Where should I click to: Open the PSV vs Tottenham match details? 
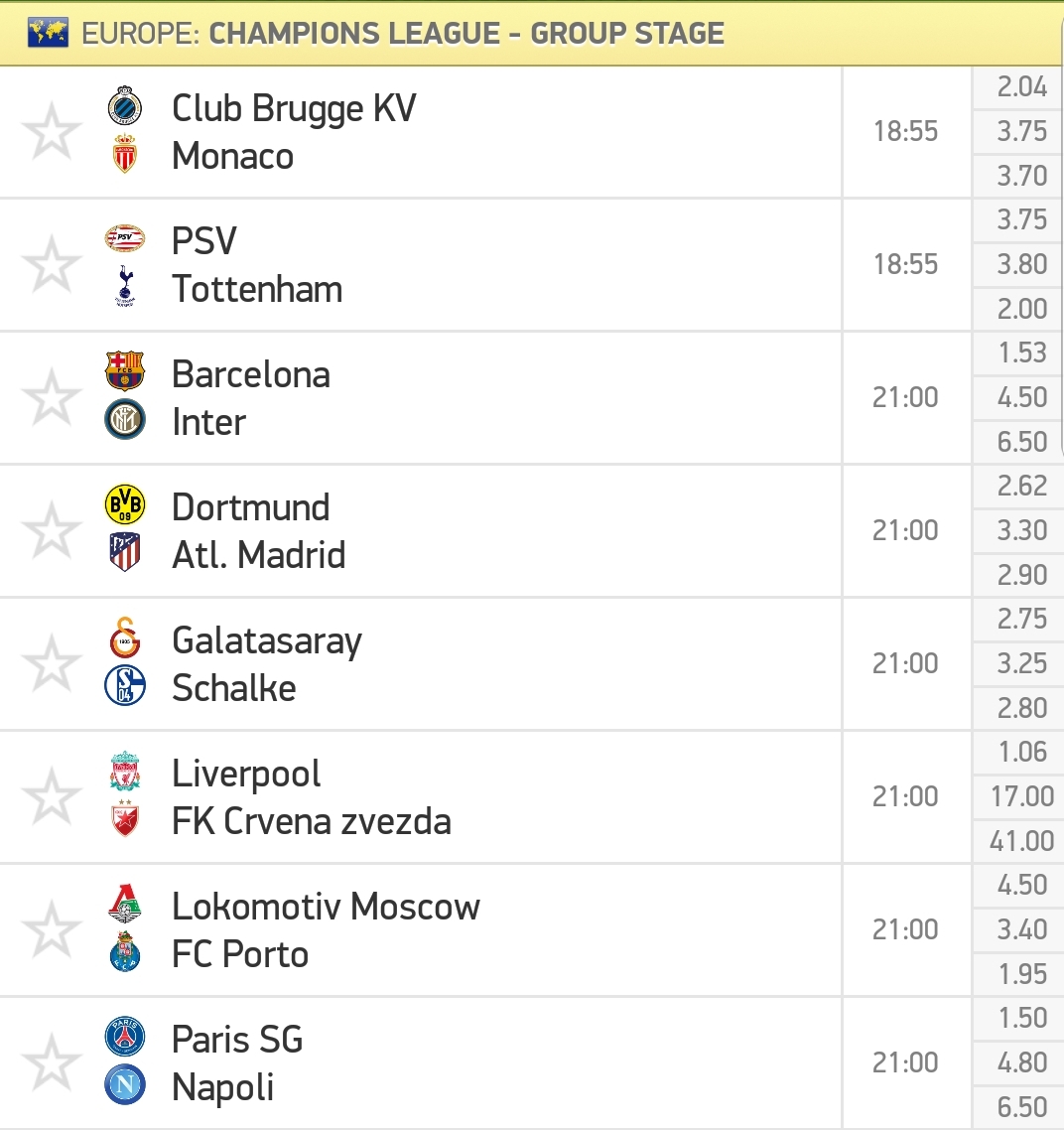click(421, 264)
